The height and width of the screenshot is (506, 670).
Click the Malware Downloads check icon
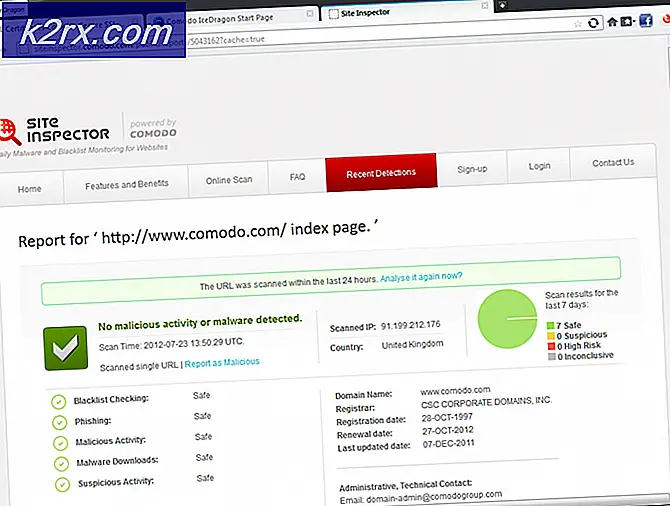(x=61, y=463)
